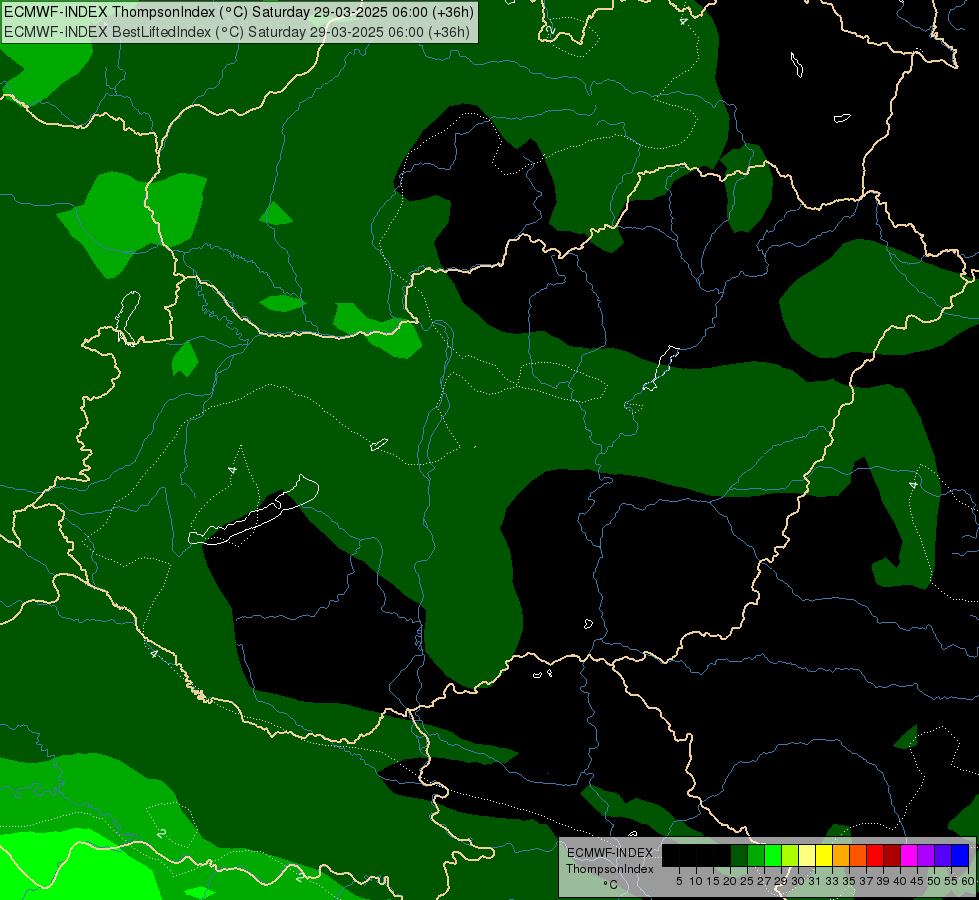979x900 pixels.
Task: Click the long white-outlined Lake Balaton shape
Action: 253,518
